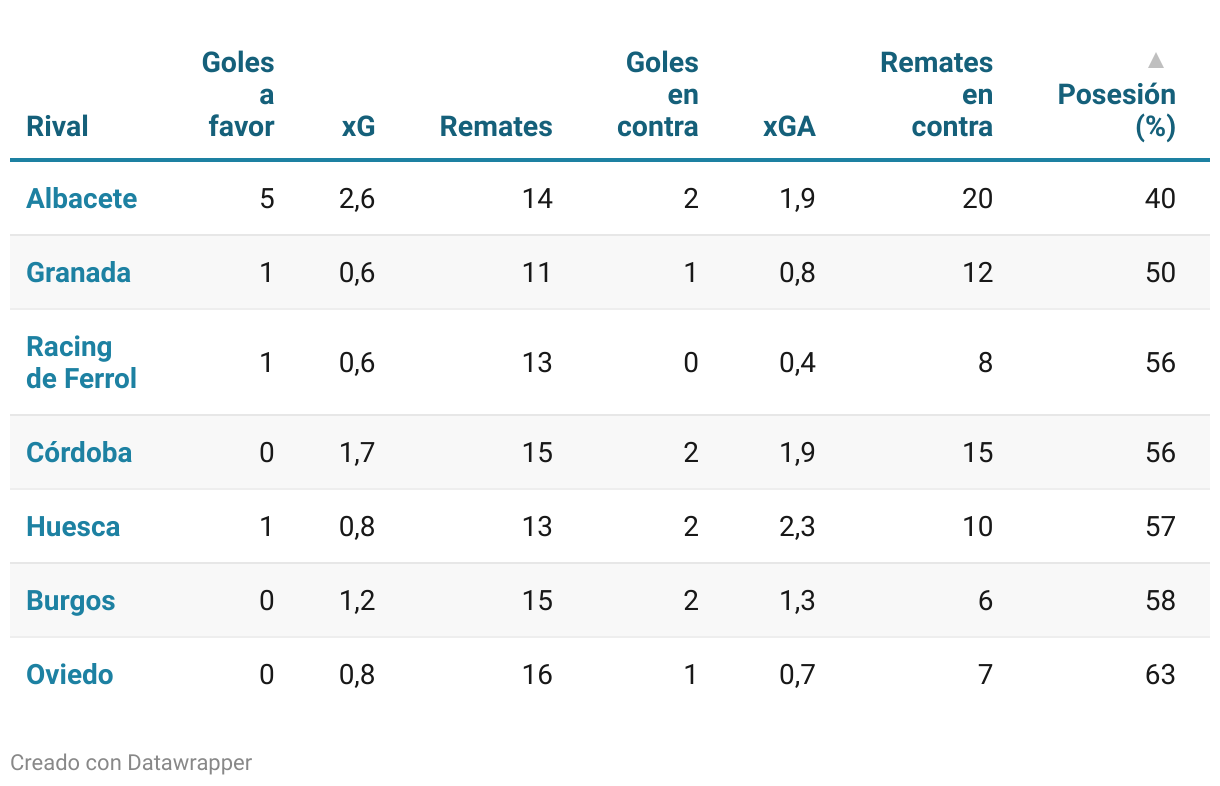Click Albacete's goles a favor value 5

(266, 198)
